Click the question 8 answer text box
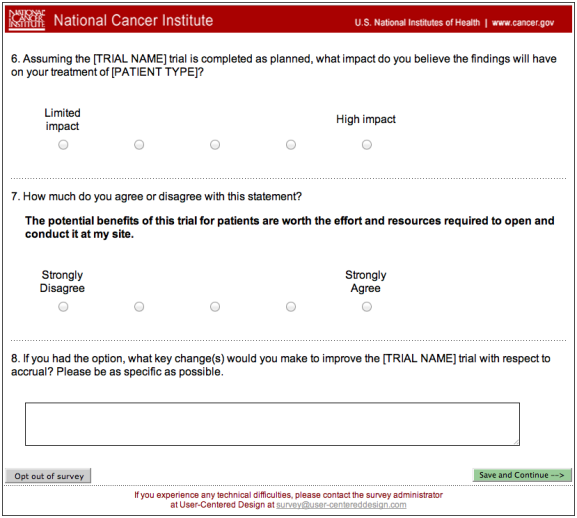 [272, 424]
